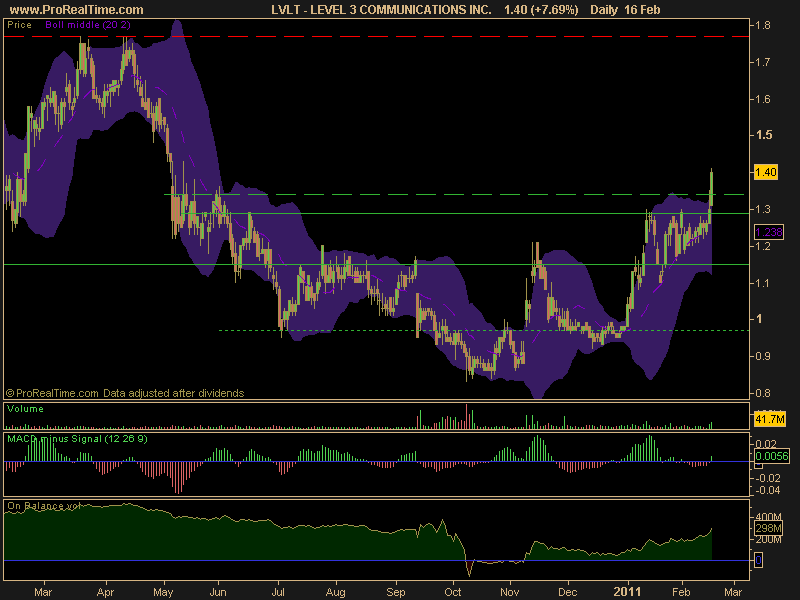This screenshot has height=600, width=800.
Task: Click the May label on time axis
Action: 163,592
